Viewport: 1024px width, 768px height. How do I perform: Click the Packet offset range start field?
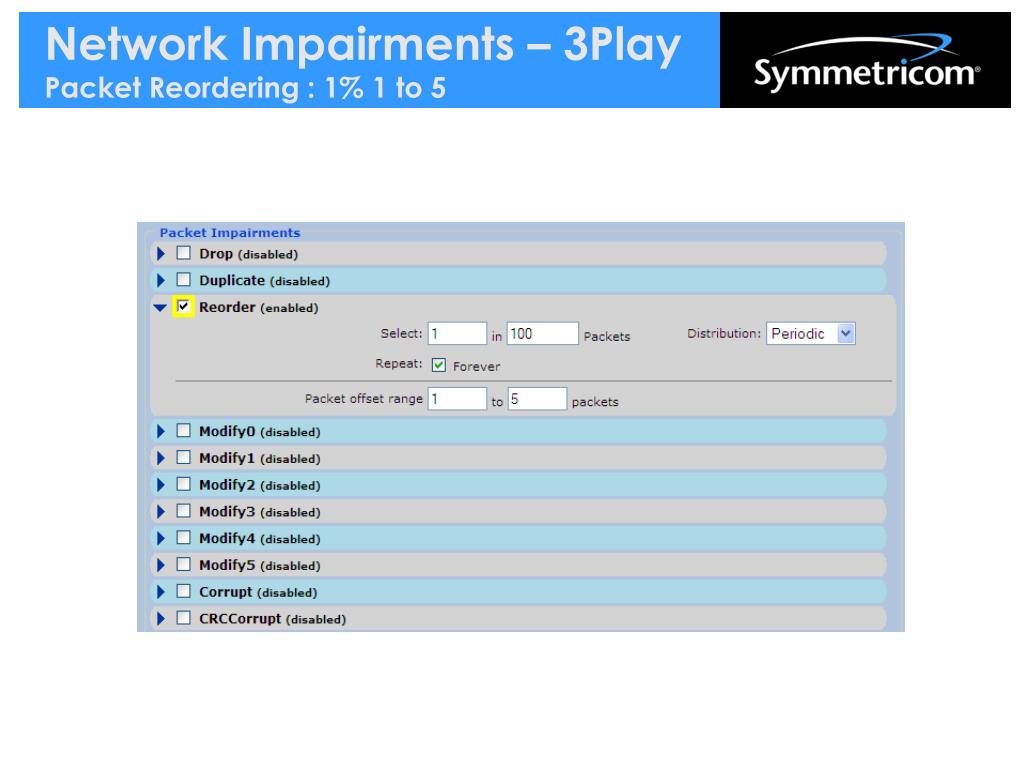point(457,398)
